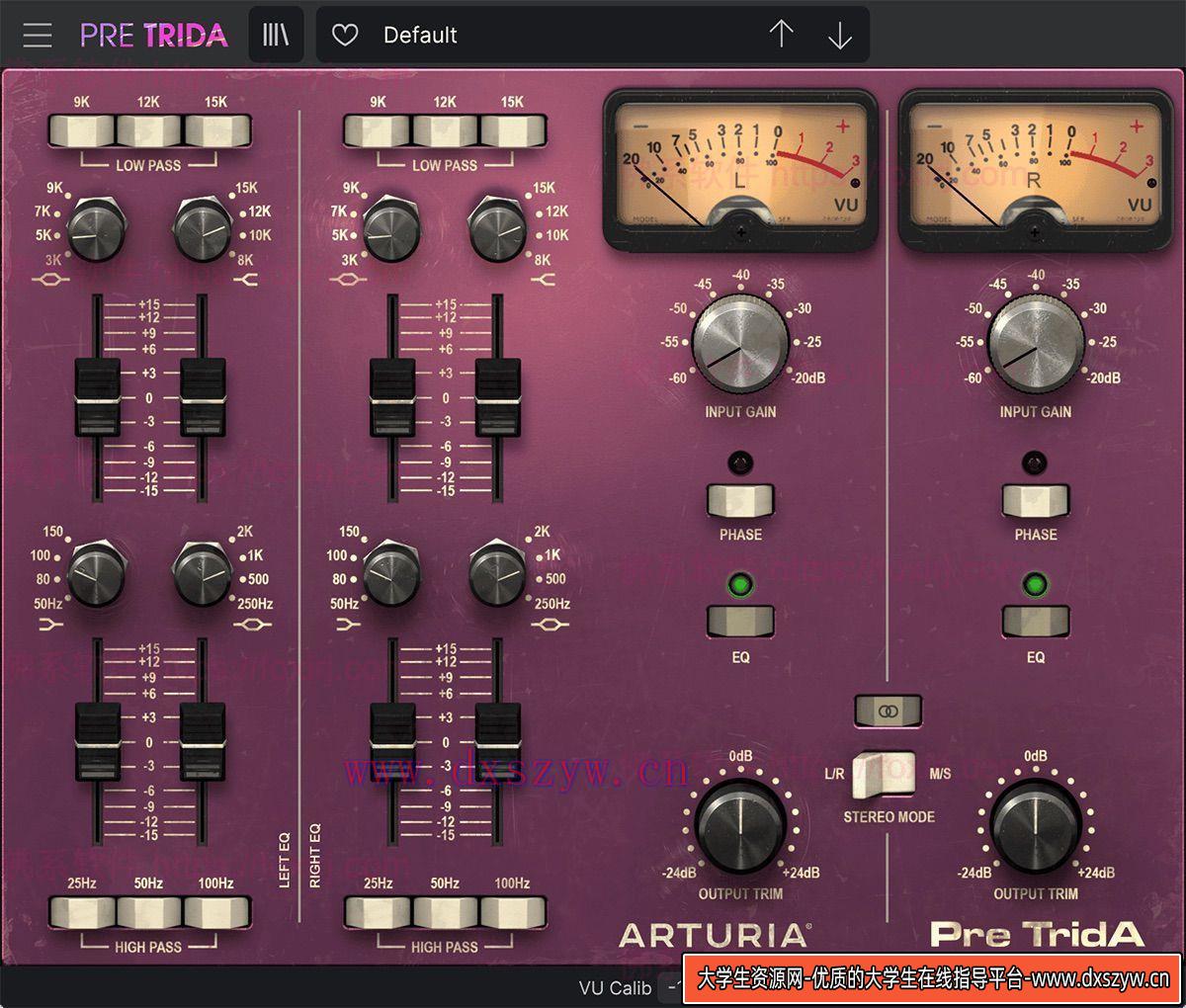Screen dimensions: 1186x1008
Task: Click left EQ high shelf gain fader
Action: [x=202, y=398]
